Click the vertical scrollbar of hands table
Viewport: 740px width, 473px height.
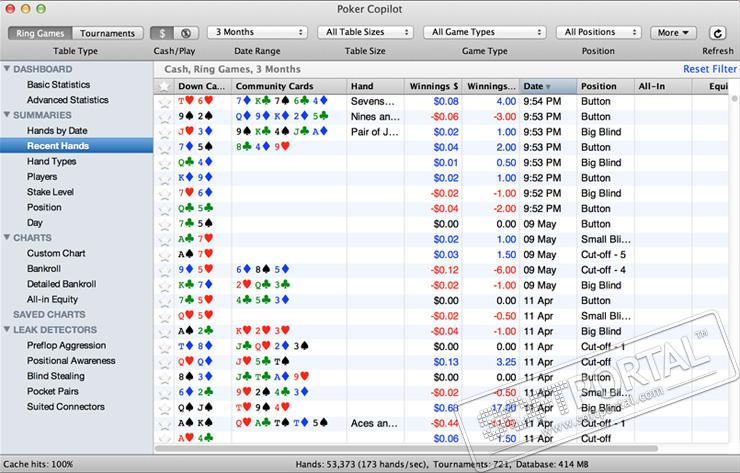pos(734,99)
